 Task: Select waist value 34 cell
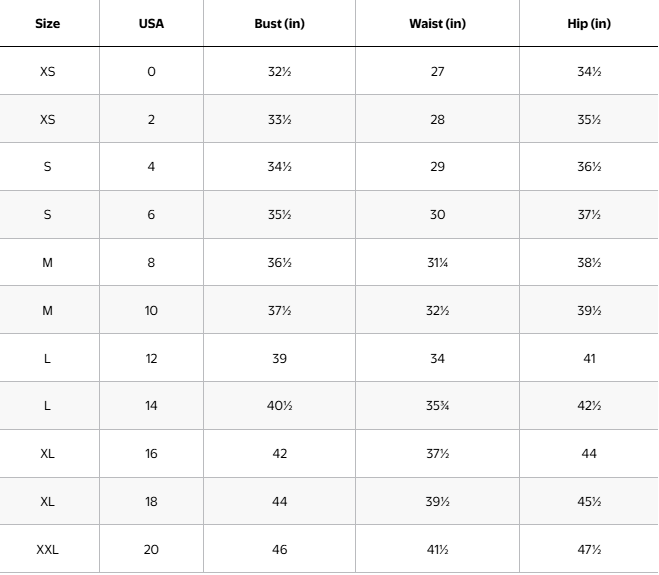pyautogui.click(x=437, y=358)
